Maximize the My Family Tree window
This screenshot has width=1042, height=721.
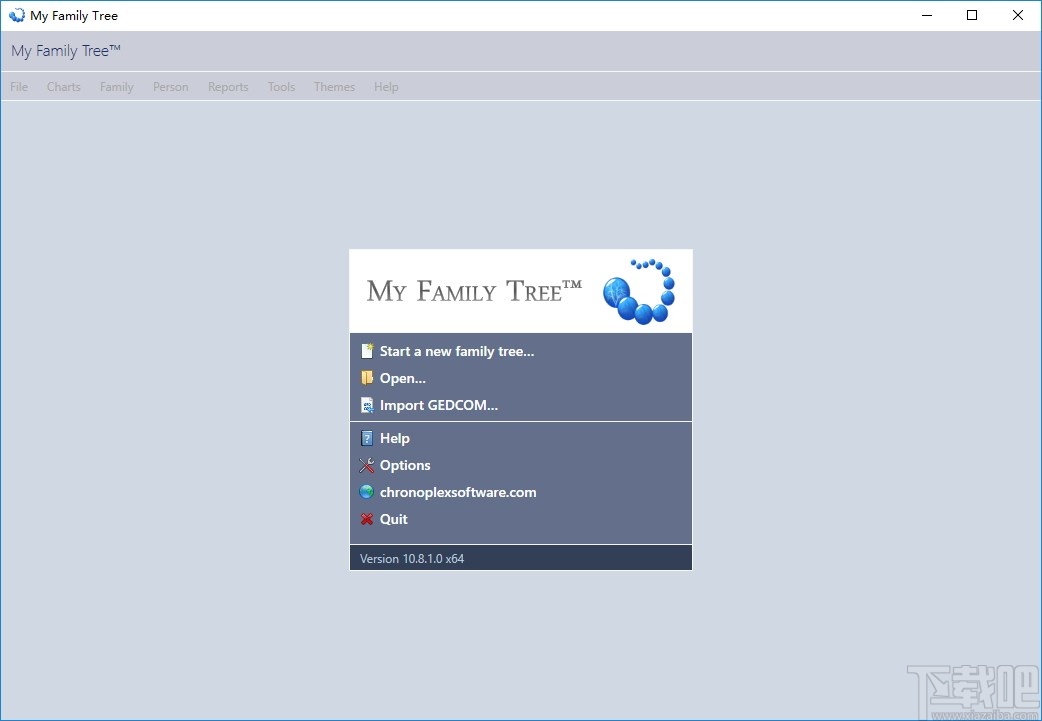coord(972,15)
